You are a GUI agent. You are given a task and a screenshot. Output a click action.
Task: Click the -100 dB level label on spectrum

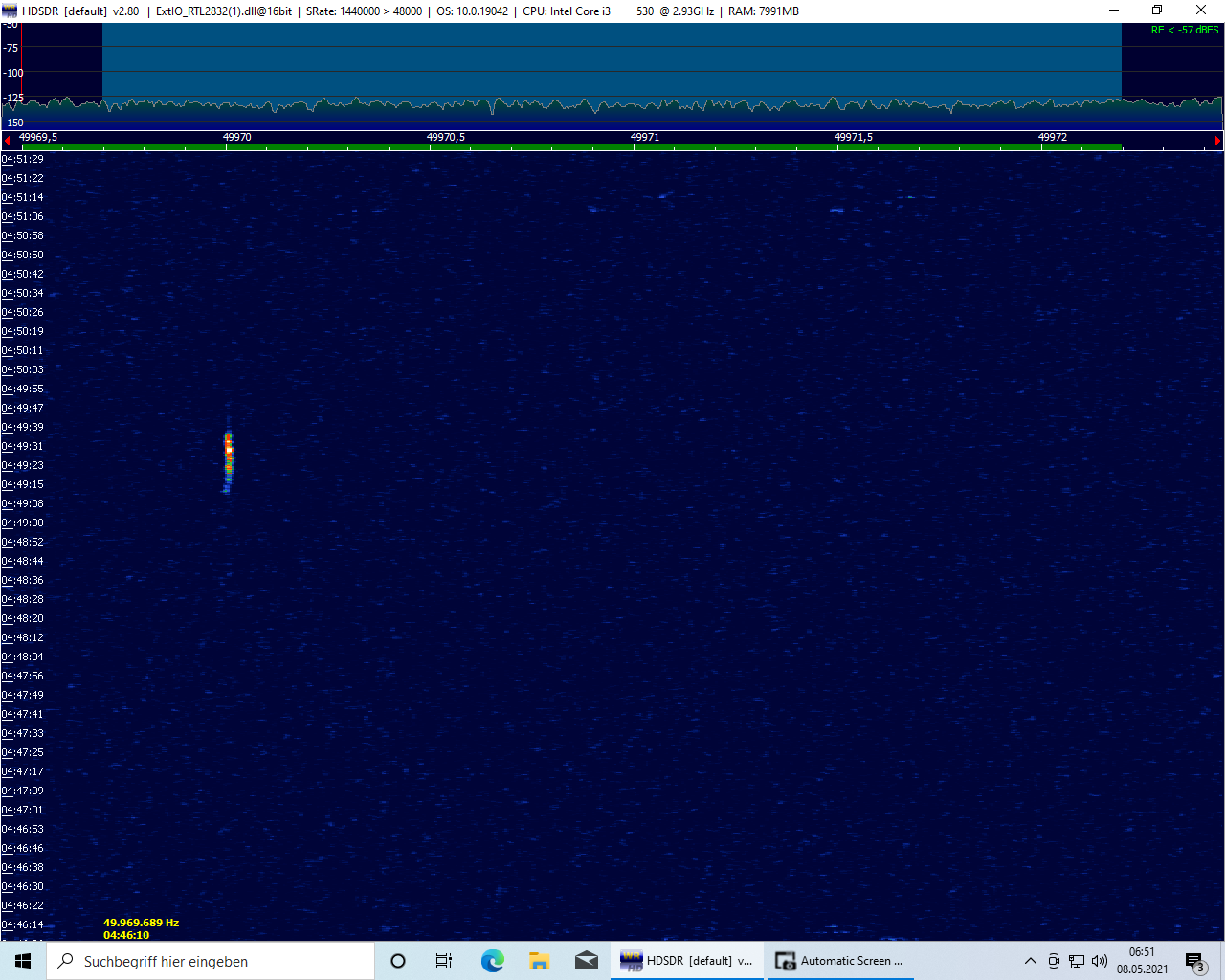coord(12,73)
